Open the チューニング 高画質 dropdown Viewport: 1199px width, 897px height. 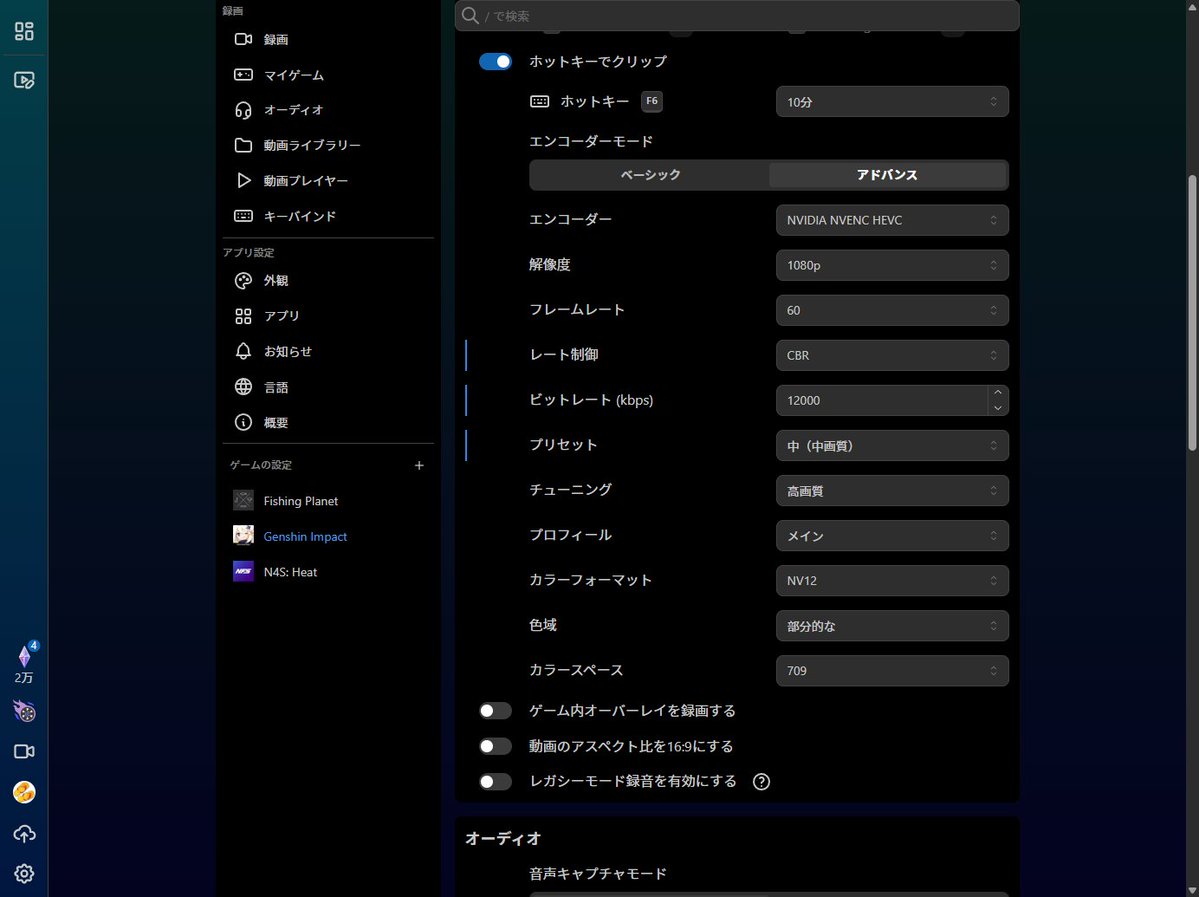pyautogui.click(x=892, y=491)
